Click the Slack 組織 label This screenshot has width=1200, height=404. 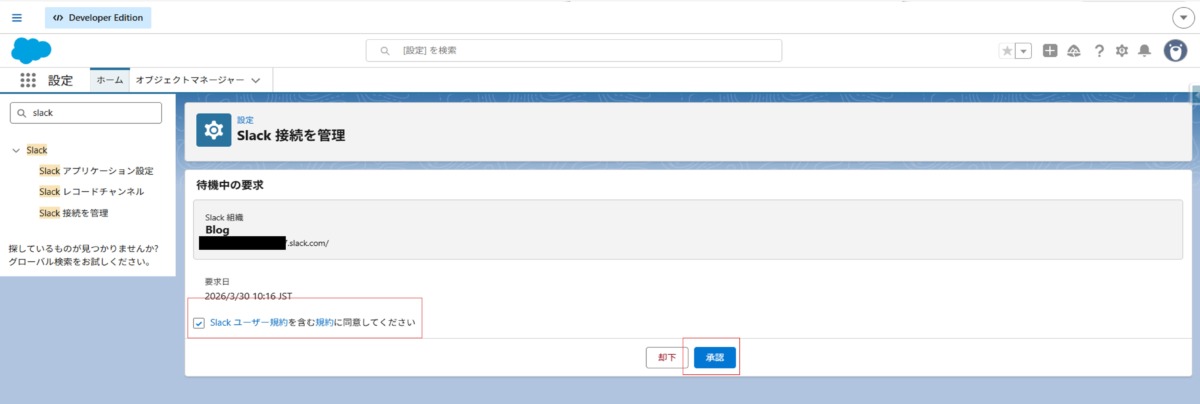[224, 217]
